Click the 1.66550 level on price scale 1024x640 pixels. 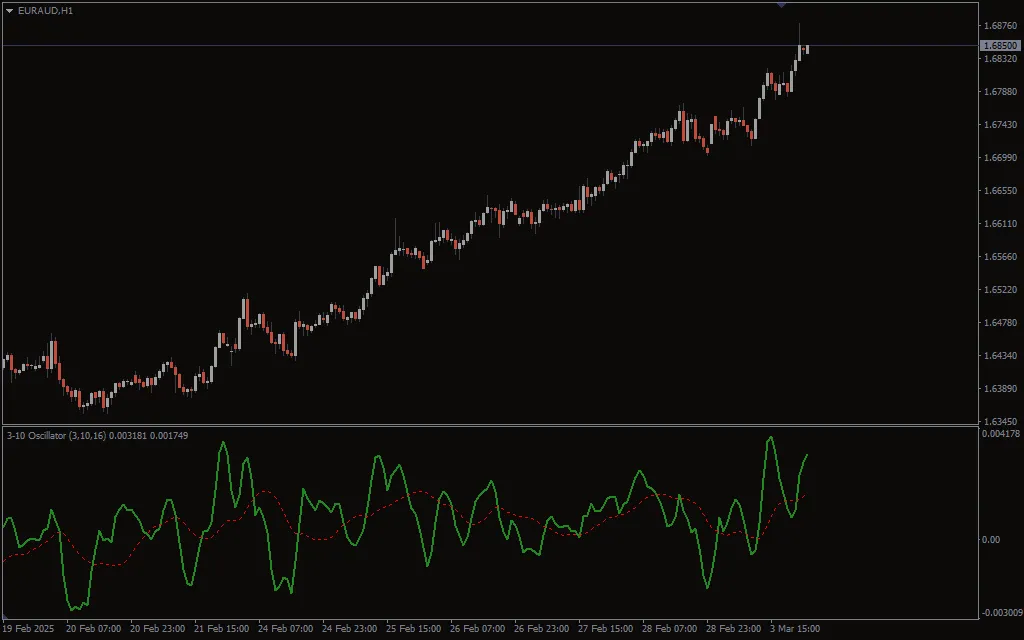click(1000, 191)
